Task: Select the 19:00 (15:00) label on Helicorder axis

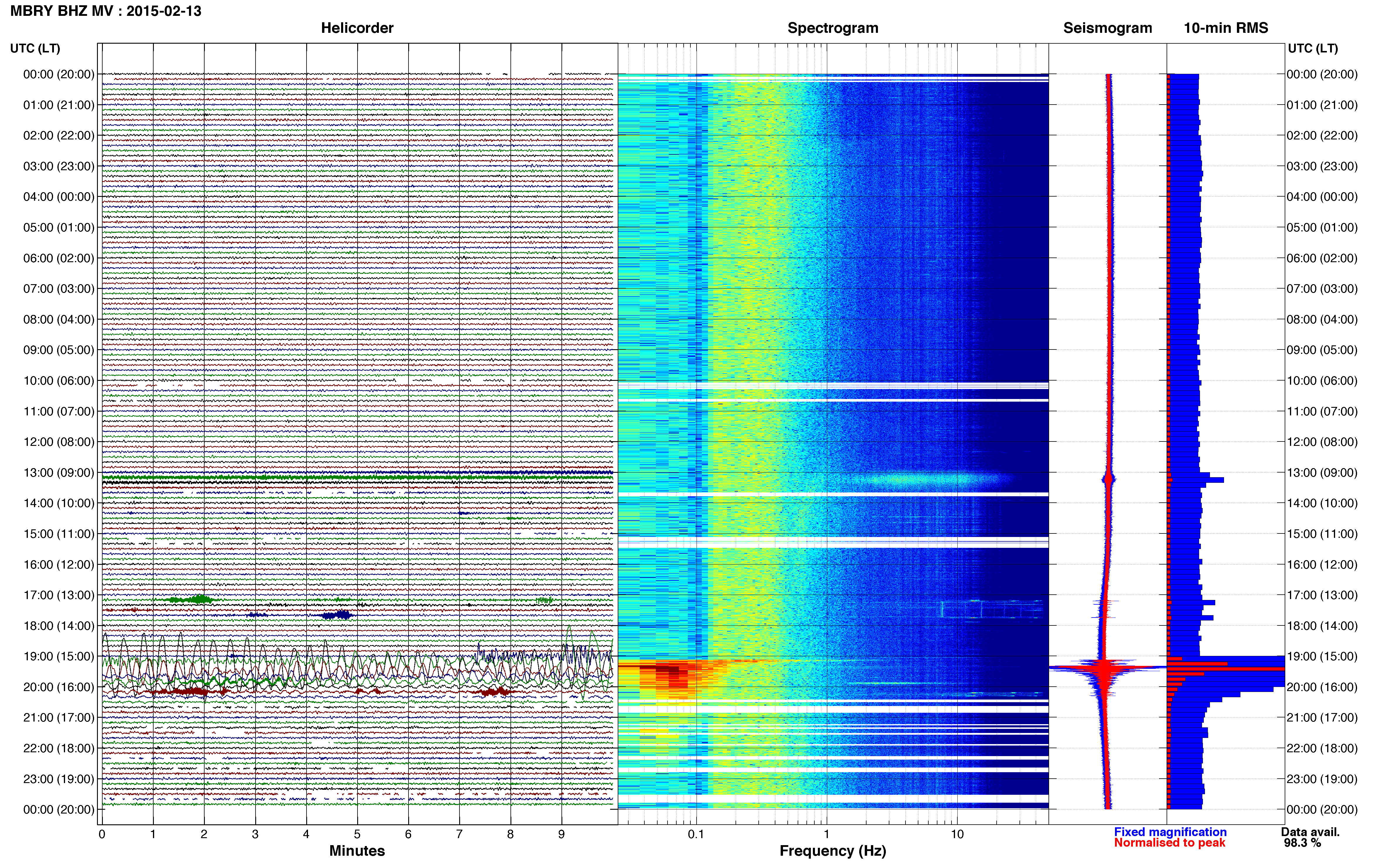Action: [59, 656]
